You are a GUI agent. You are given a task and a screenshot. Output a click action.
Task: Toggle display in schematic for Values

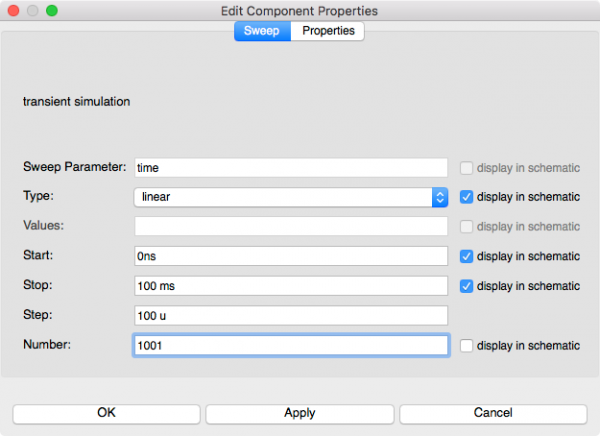click(467, 227)
